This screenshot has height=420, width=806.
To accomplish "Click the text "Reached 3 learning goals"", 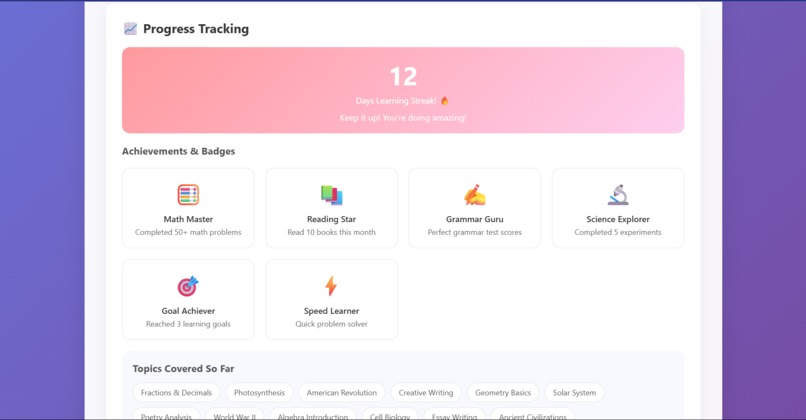I will pos(188,324).
